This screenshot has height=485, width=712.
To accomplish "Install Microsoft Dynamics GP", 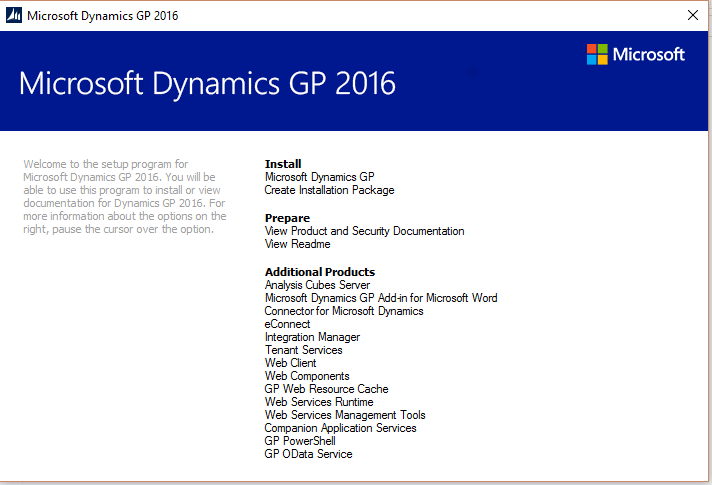I will point(320,177).
